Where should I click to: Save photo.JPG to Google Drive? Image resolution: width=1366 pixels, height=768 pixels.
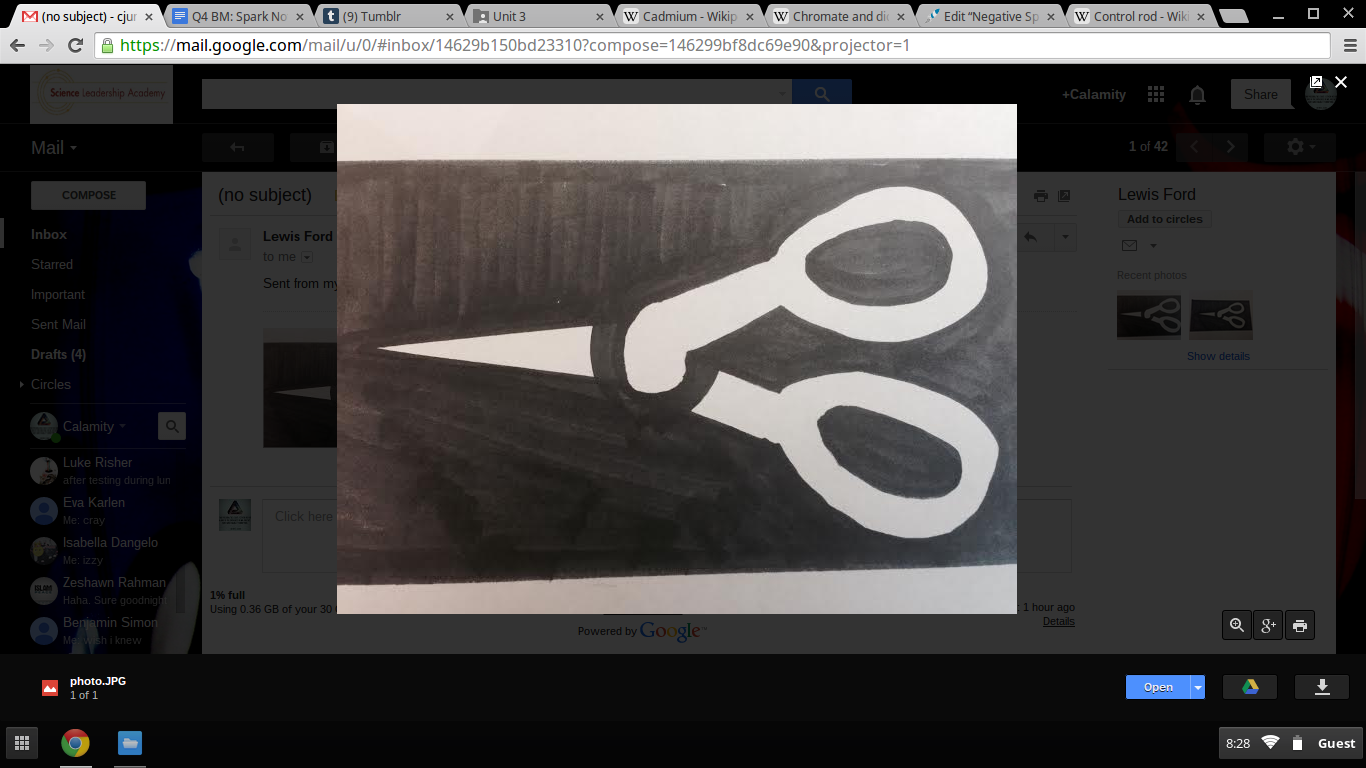coord(1249,687)
